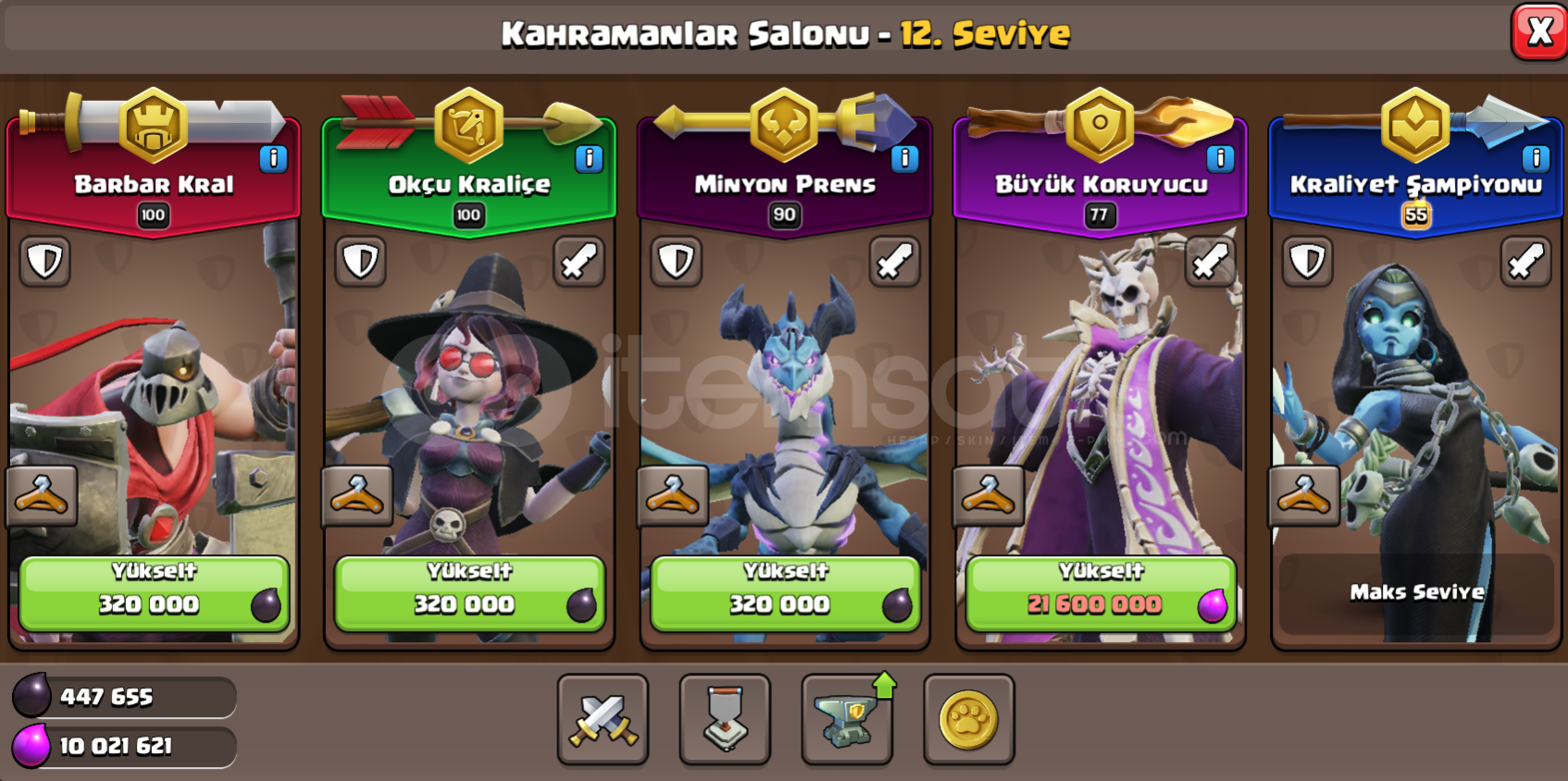Toggle Barbar Kral shield guard mode
This screenshot has height=781, width=1568.
(44, 262)
